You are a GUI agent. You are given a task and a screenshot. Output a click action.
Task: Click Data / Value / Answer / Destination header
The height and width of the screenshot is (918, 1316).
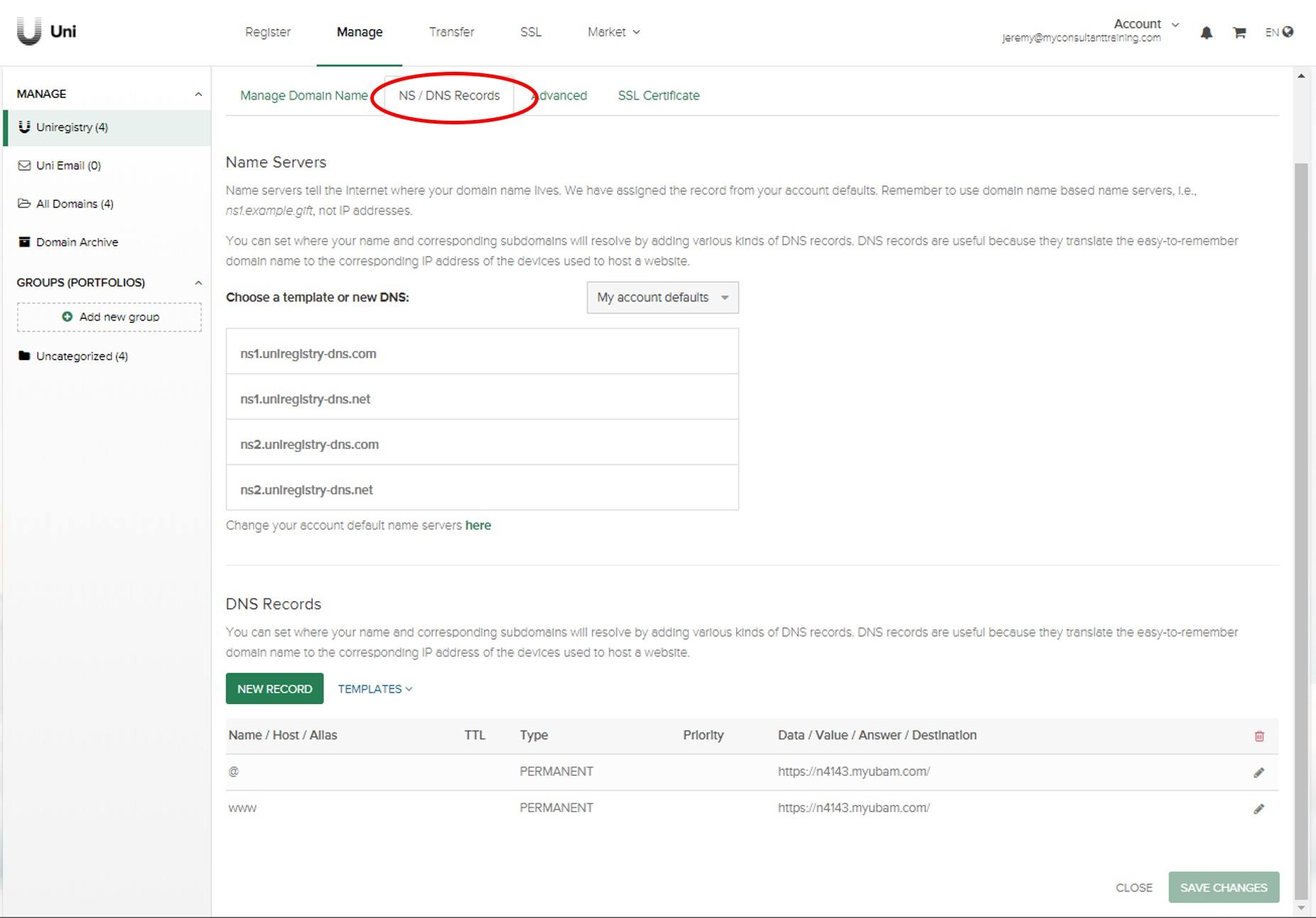877,736
